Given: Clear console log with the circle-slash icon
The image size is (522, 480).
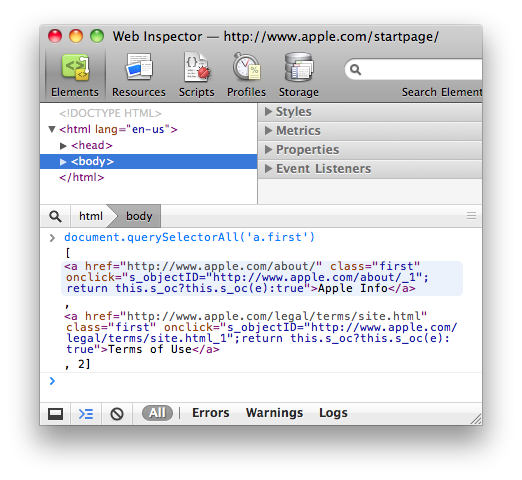Looking at the screenshot, I should click(117, 414).
